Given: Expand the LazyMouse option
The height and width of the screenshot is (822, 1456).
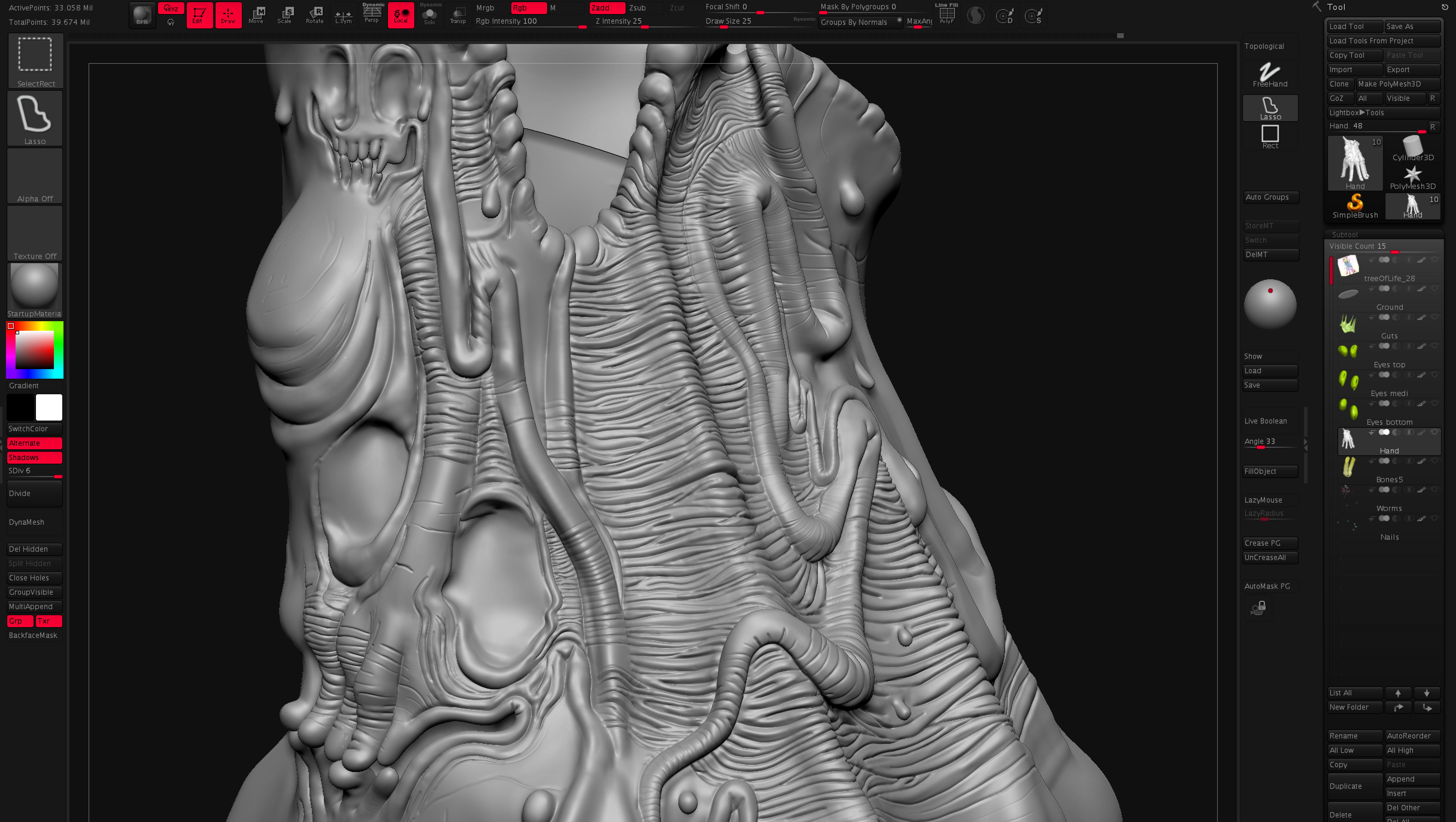Looking at the screenshot, I should pos(1270,500).
